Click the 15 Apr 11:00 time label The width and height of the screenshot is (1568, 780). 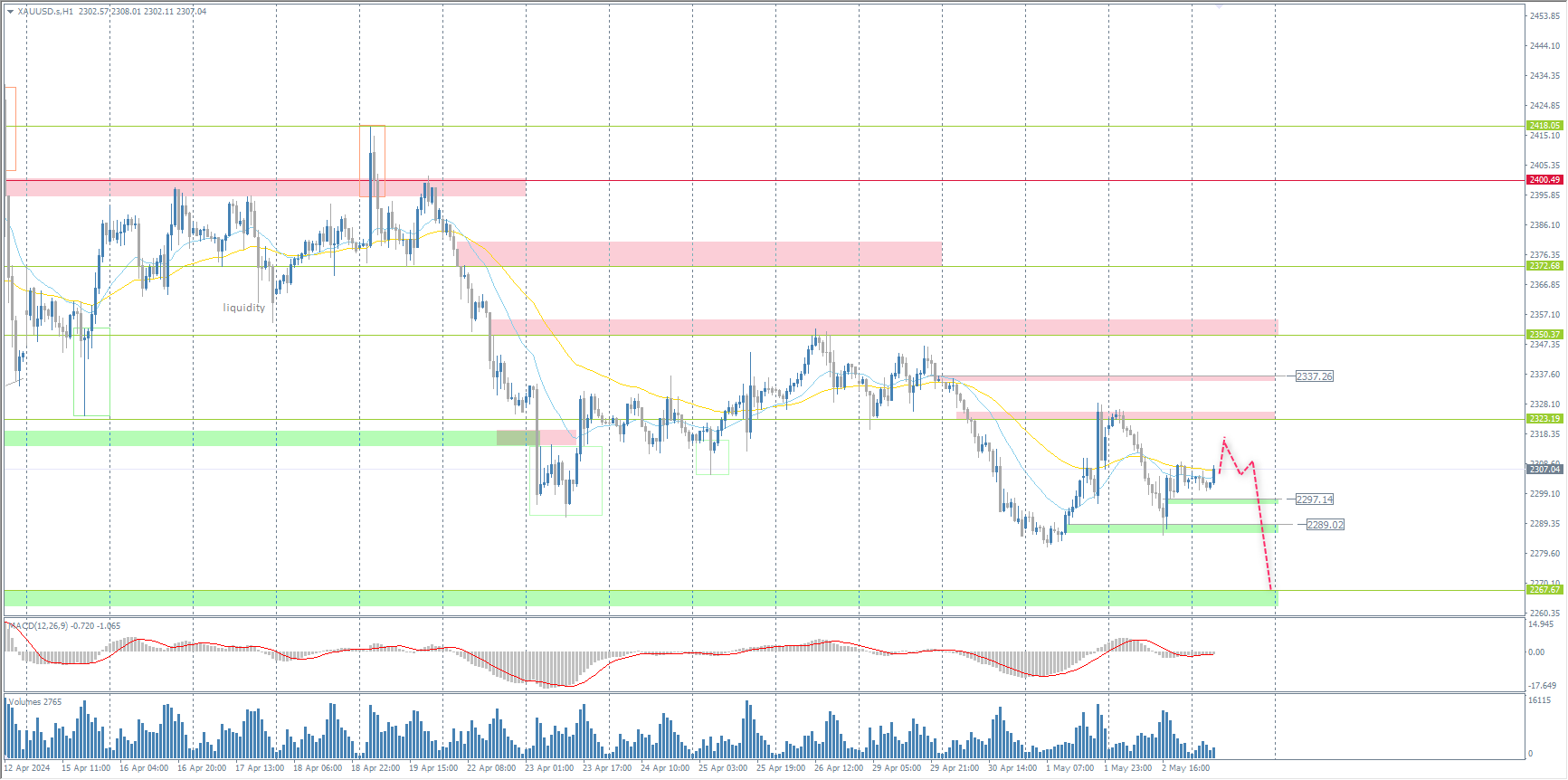tap(86, 768)
